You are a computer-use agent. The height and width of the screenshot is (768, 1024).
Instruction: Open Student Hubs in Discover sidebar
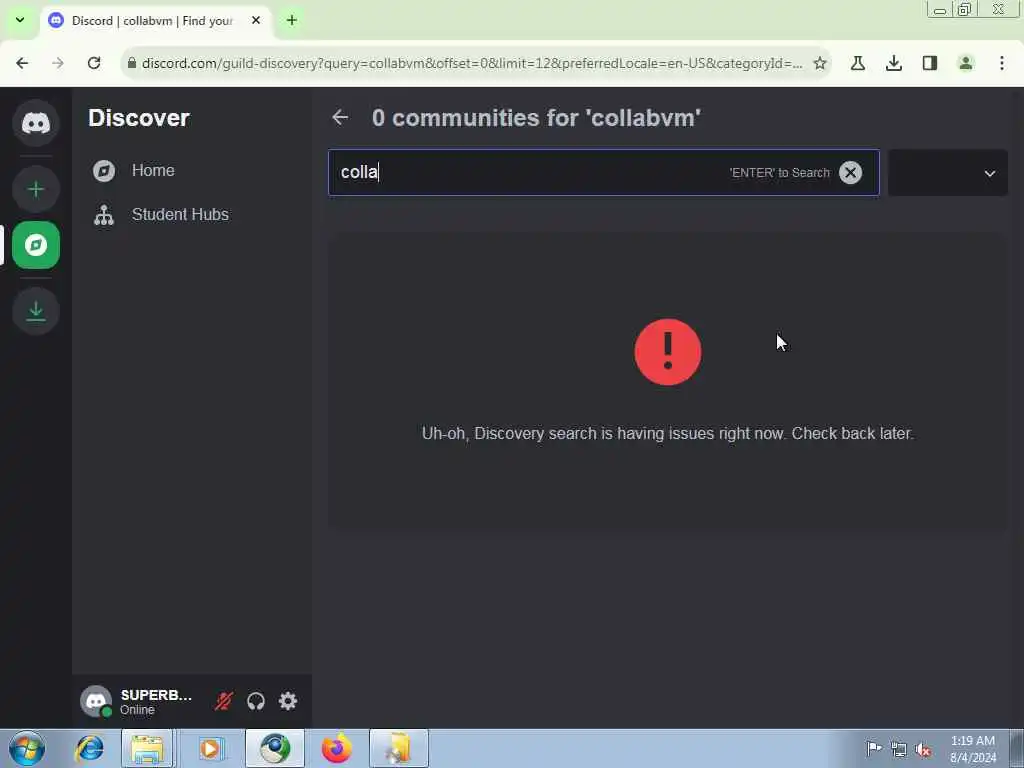pos(191,214)
